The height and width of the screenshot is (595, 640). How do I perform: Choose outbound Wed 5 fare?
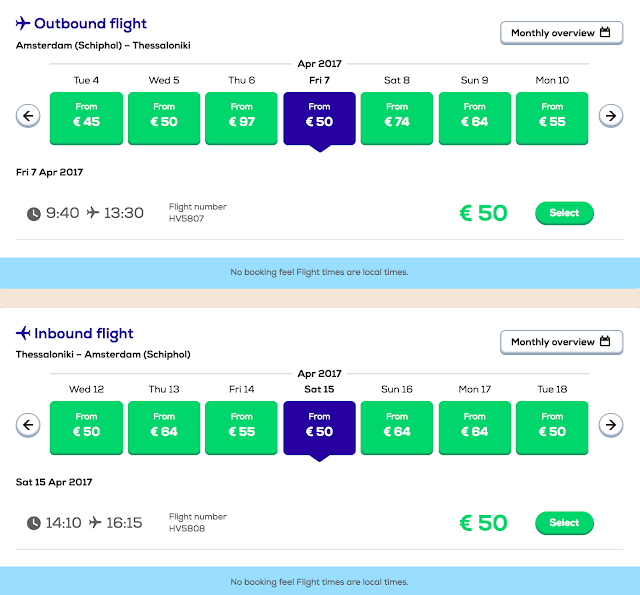click(x=164, y=118)
